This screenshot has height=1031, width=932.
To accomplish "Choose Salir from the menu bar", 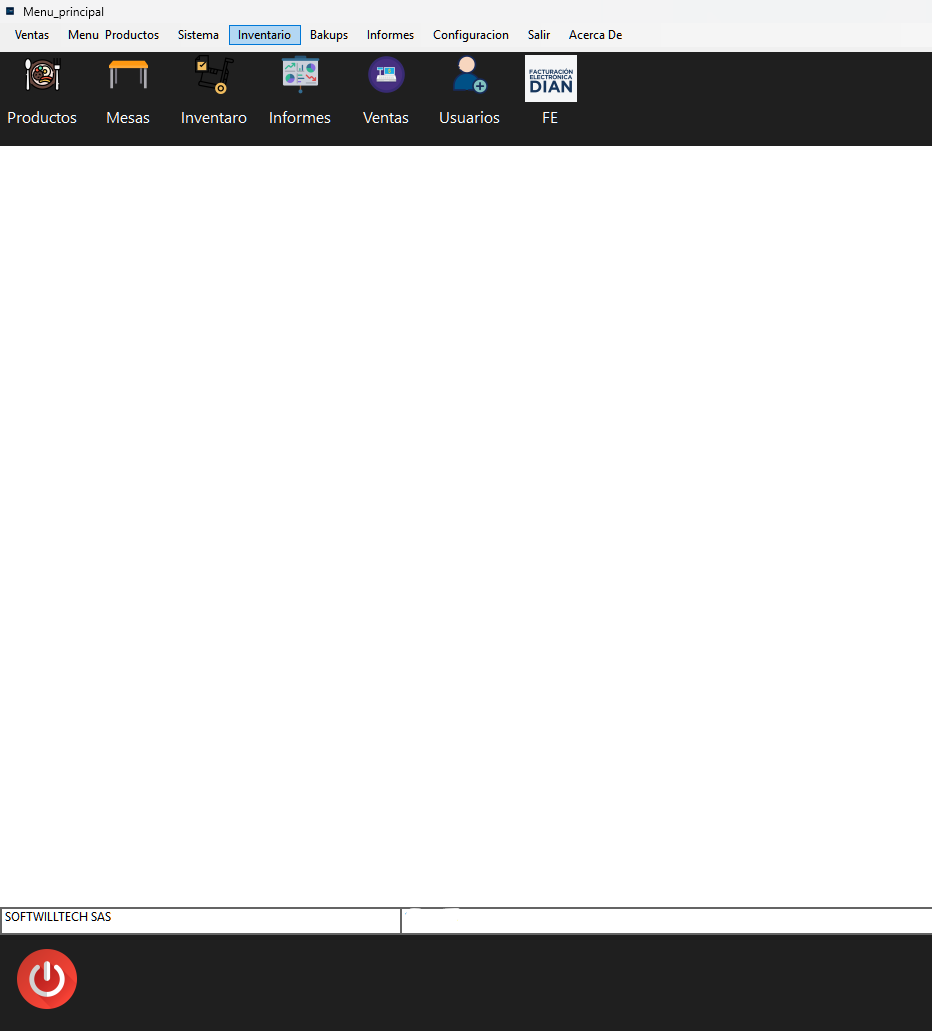I will (539, 35).
